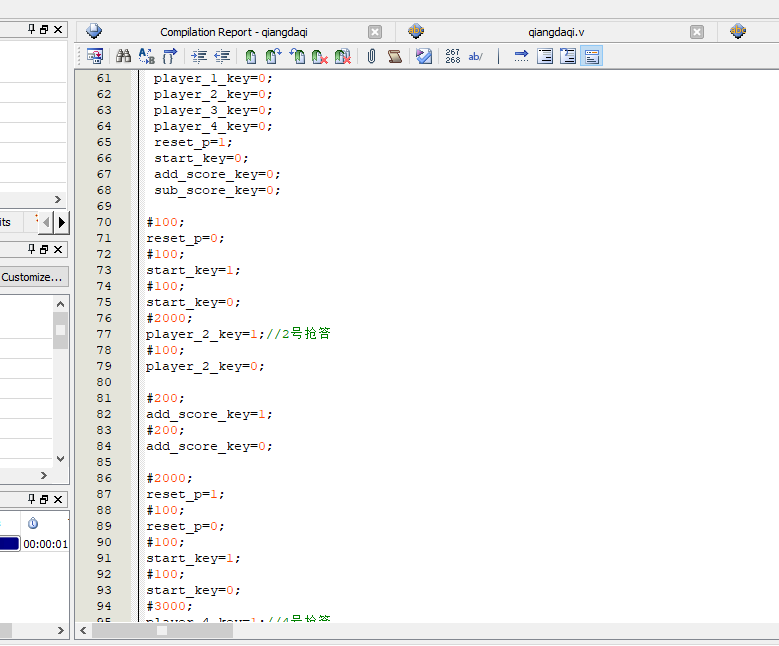The image size is (779, 646).
Task: Click the dock/undock window toolbar icon
Action: 94,56
